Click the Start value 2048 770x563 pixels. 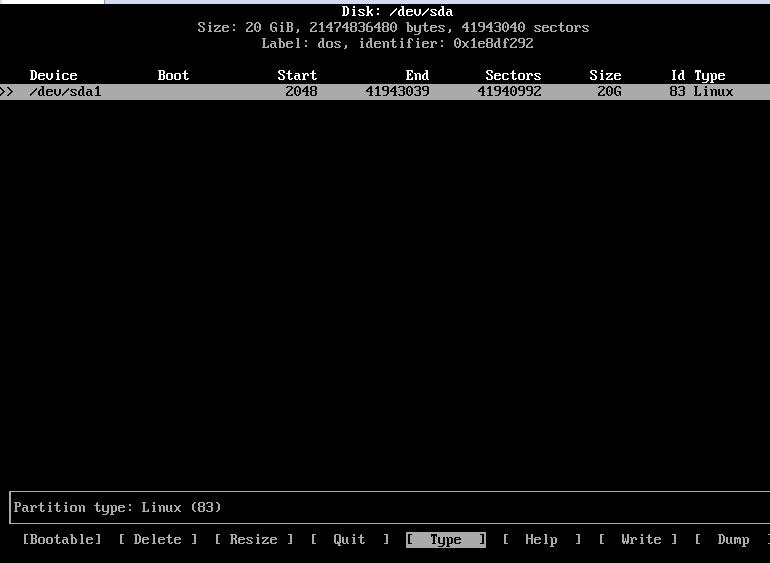point(301,91)
